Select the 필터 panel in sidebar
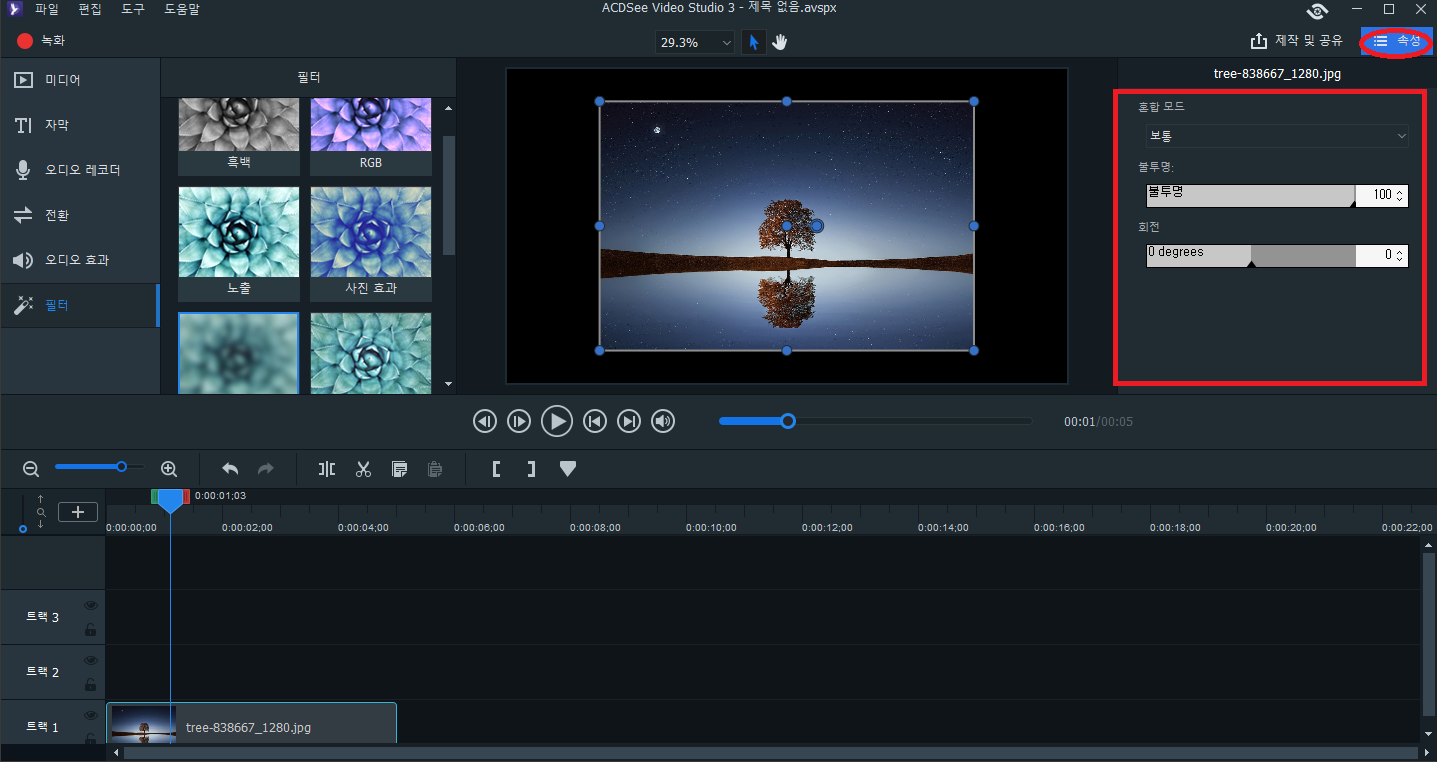This screenshot has width=1437, height=762. tap(80, 305)
